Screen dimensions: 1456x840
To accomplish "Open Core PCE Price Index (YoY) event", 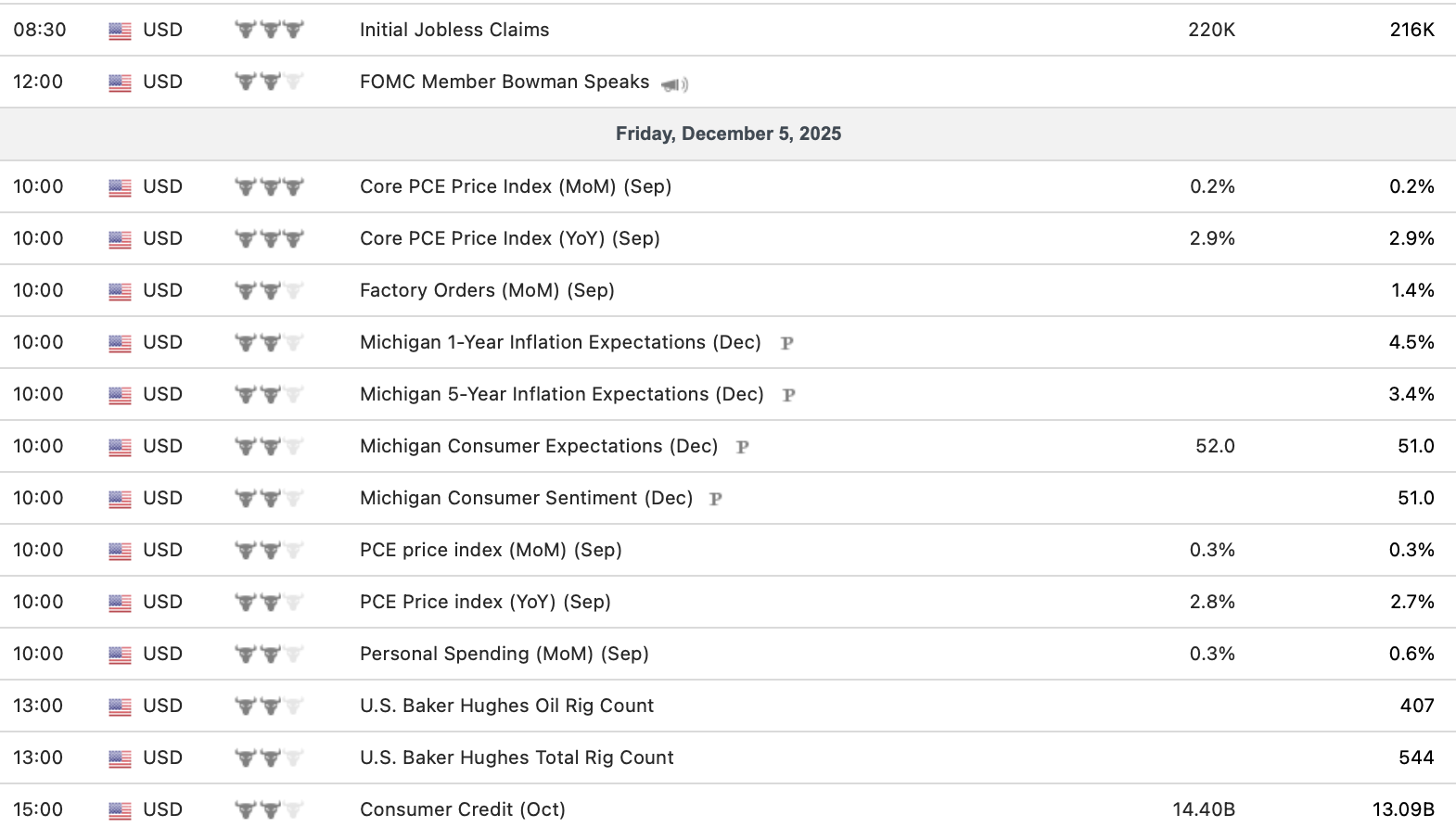I will (x=509, y=238).
